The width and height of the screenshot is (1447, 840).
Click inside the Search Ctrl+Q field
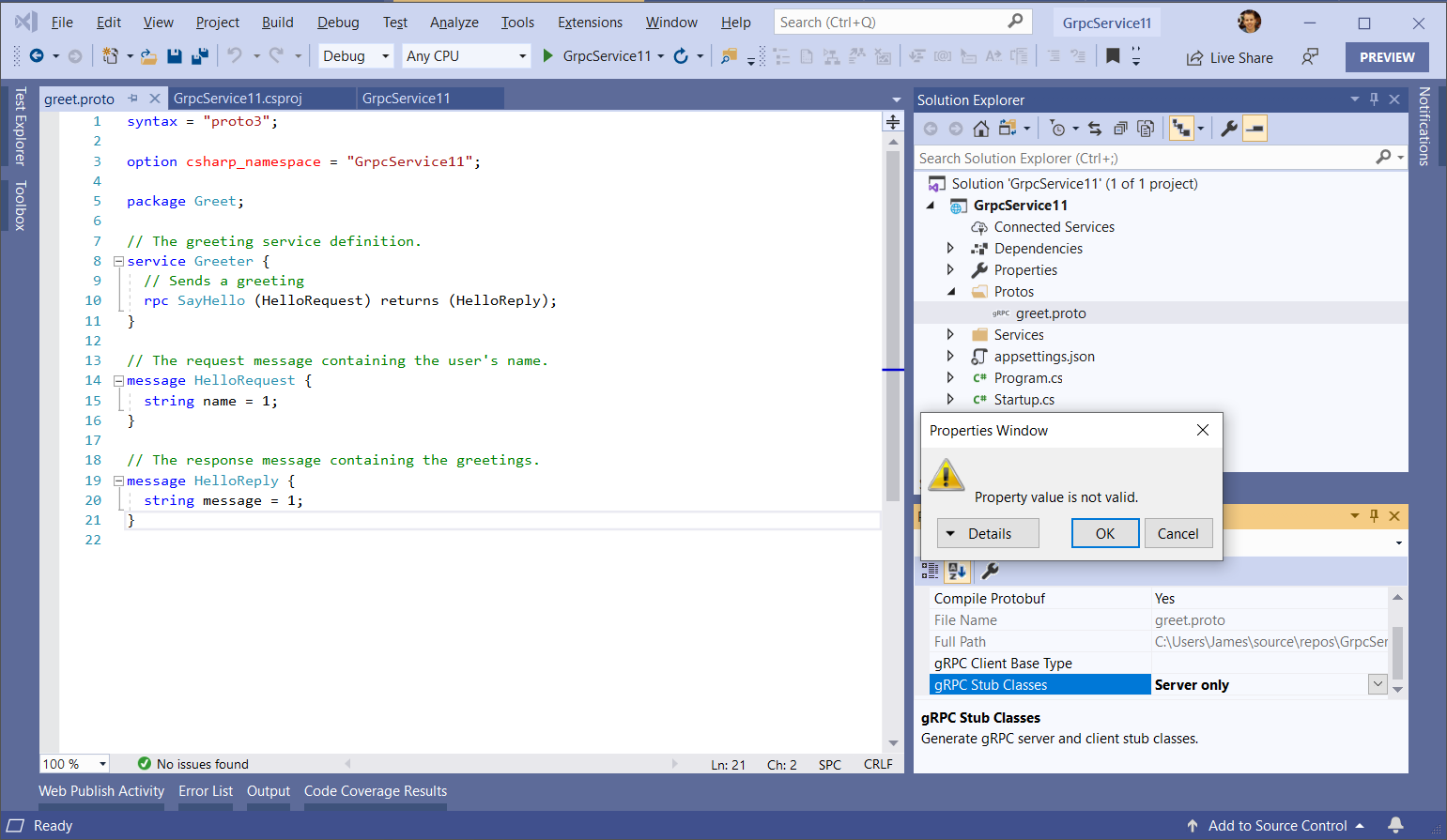883,21
